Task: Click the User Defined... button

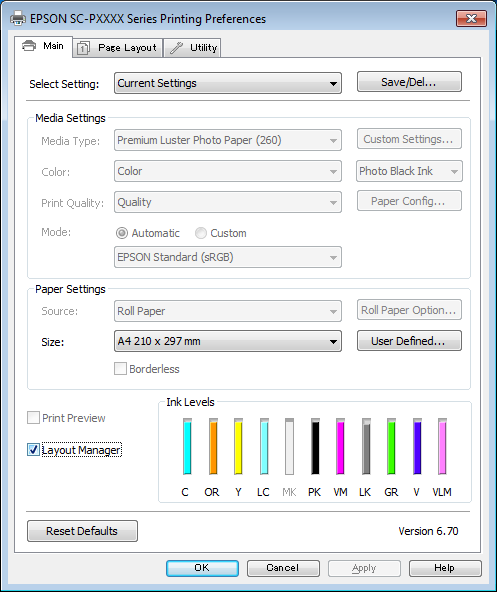Action: (x=409, y=341)
